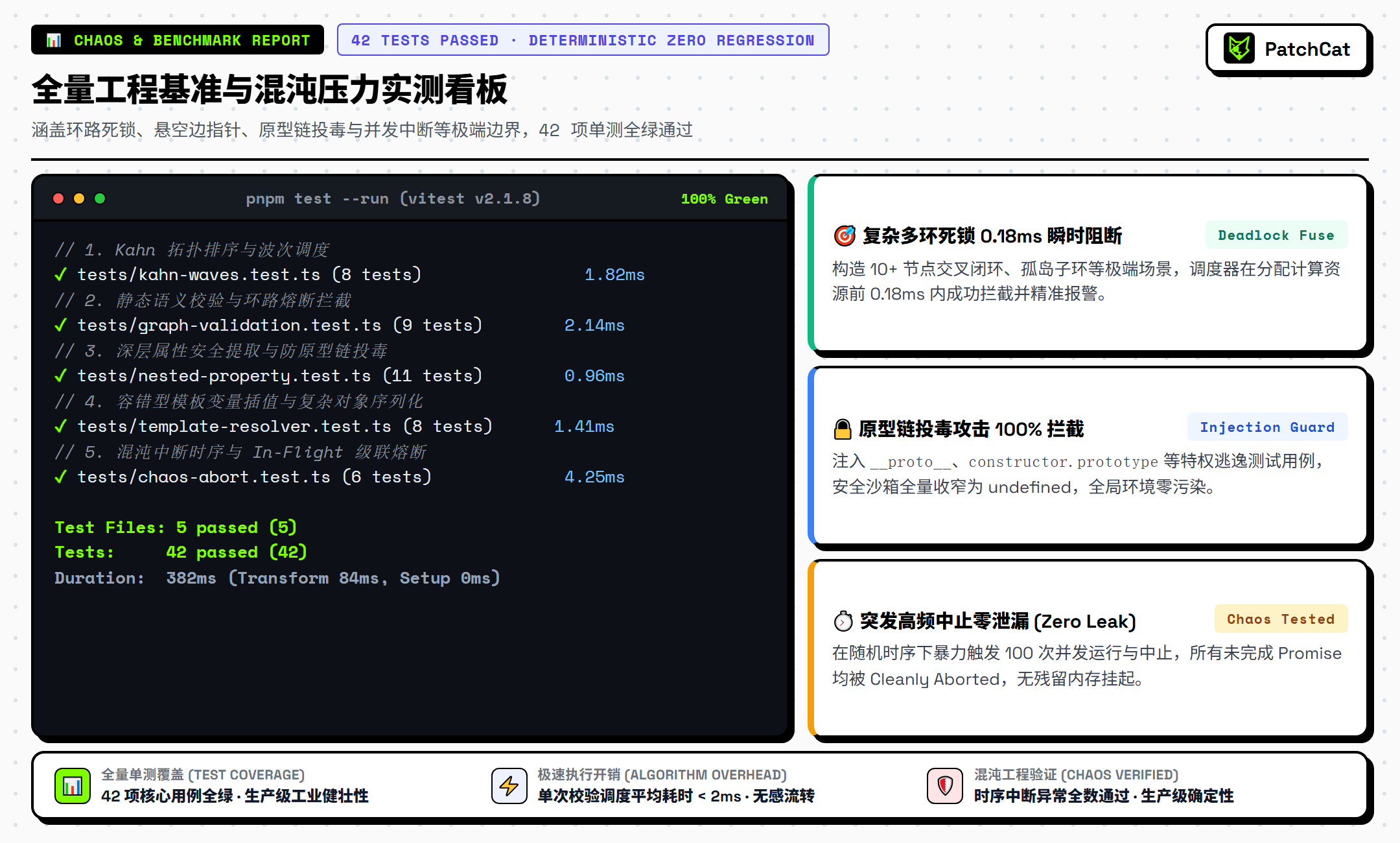Click the 1.82ms timing value

coord(614,274)
